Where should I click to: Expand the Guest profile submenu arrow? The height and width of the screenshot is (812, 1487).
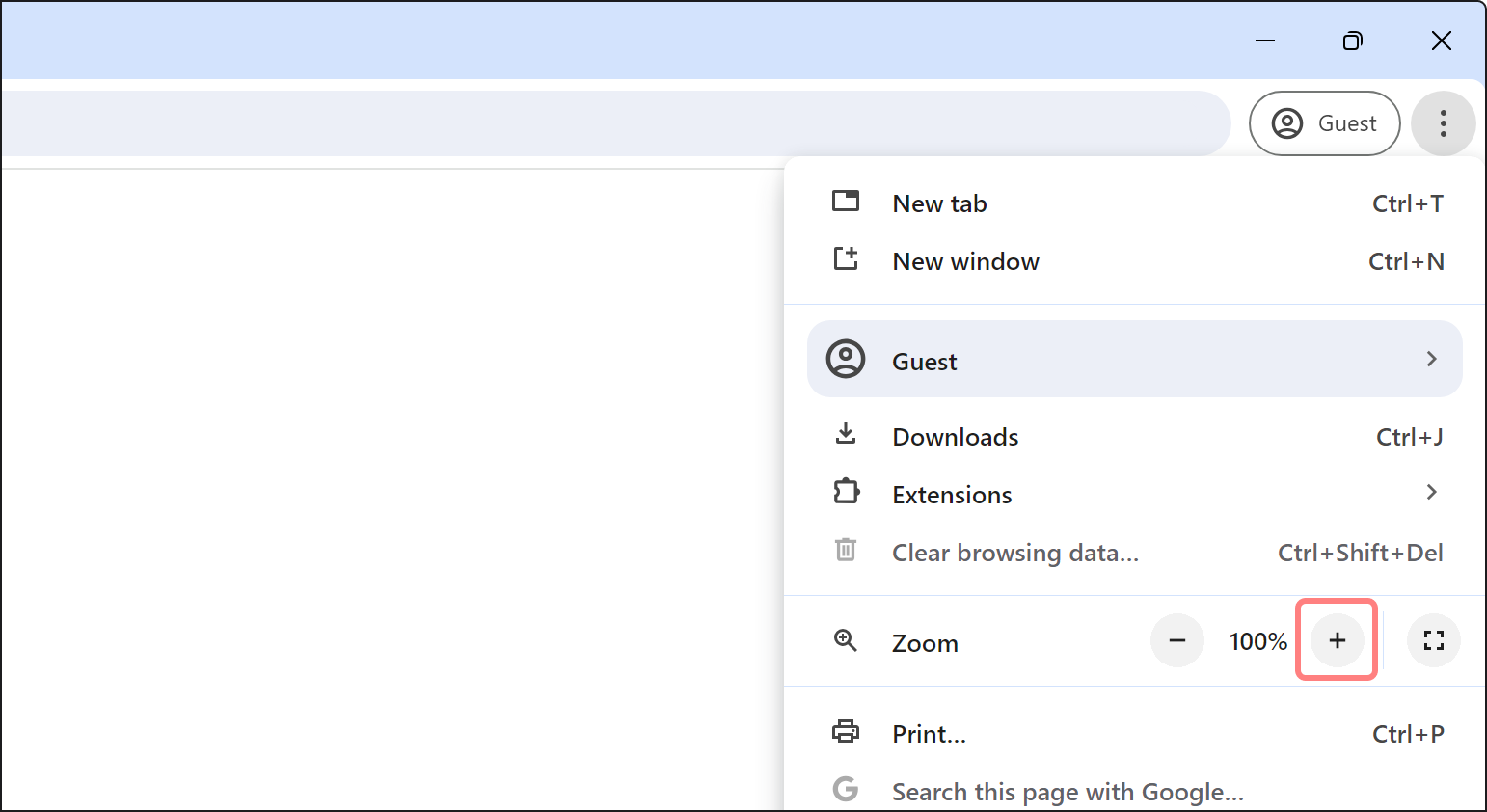1431,360
